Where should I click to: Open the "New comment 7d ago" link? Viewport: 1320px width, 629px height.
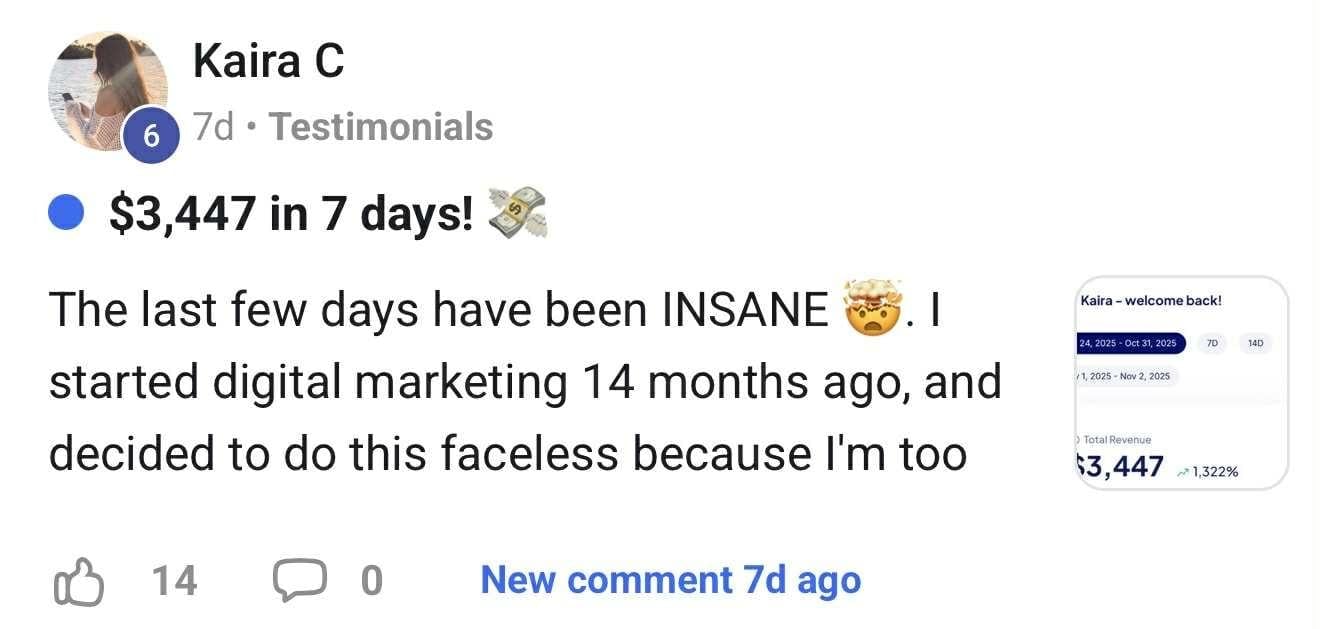pyautogui.click(x=670, y=580)
